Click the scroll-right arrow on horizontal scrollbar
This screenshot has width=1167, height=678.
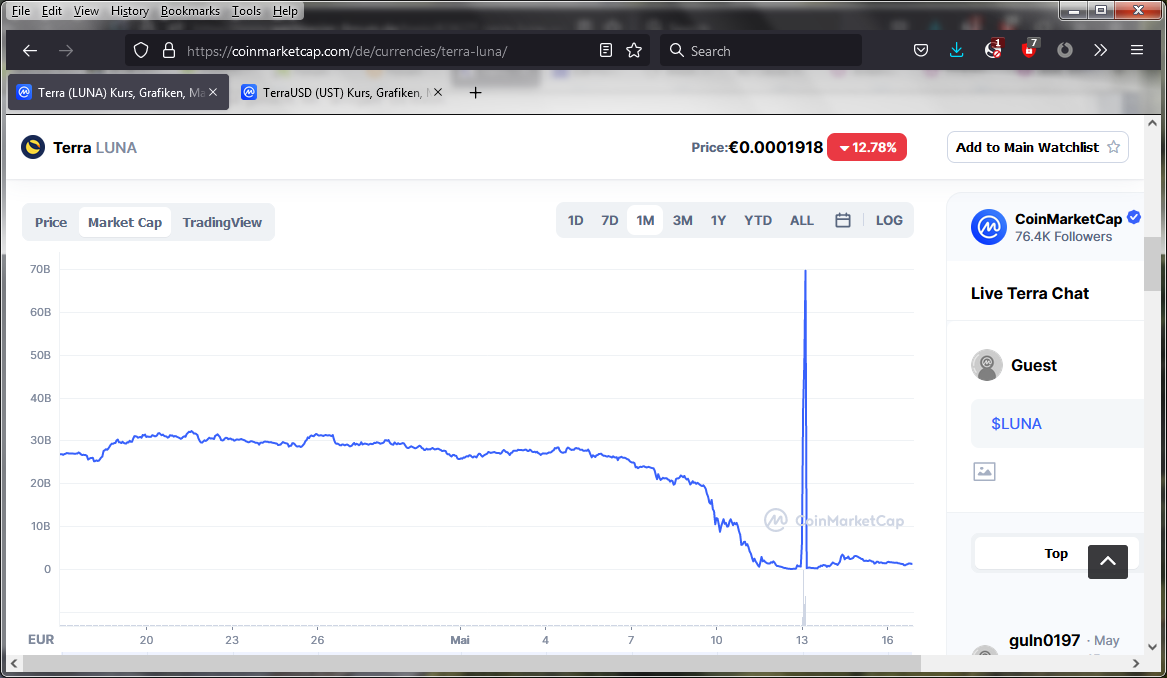(1136, 663)
